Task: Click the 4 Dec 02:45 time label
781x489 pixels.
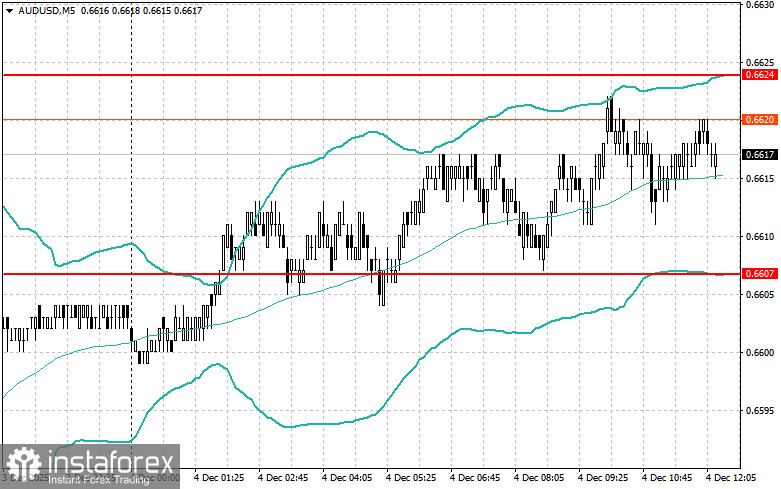Action: [x=283, y=478]
